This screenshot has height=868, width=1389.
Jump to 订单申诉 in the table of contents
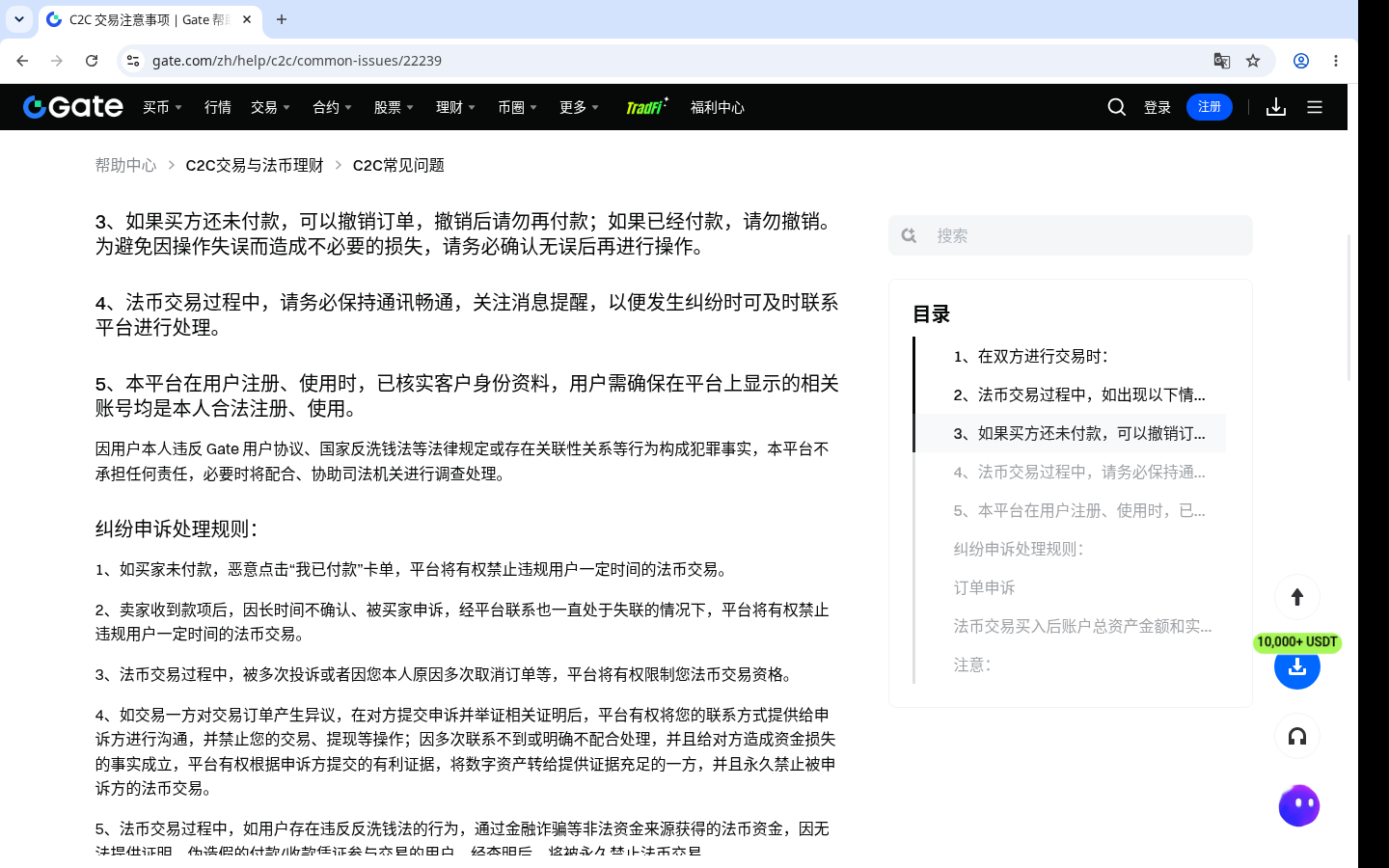[x=984, y=587]
